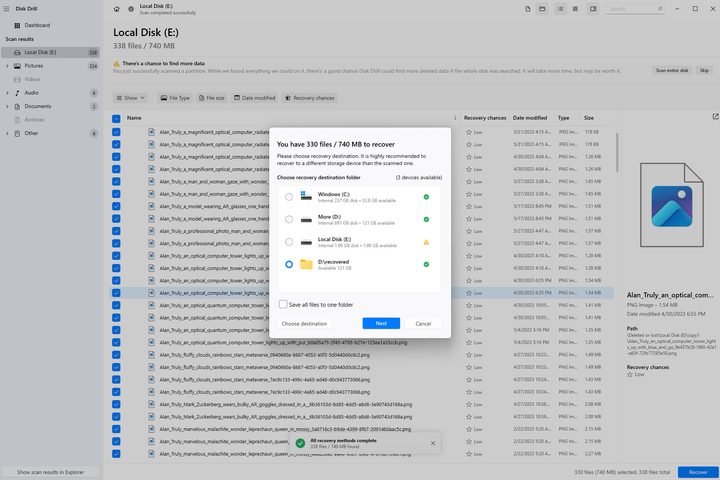Go to home via the house icon
This screenshot has width=720, height=480.
pos(117,9)
